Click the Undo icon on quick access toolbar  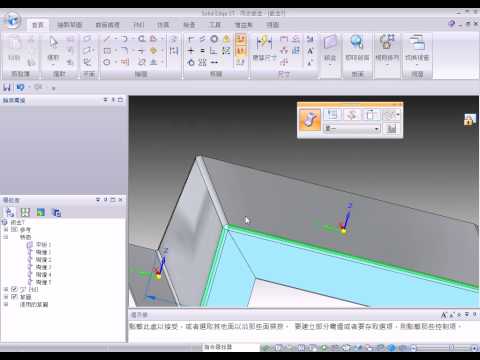[20, 87]
